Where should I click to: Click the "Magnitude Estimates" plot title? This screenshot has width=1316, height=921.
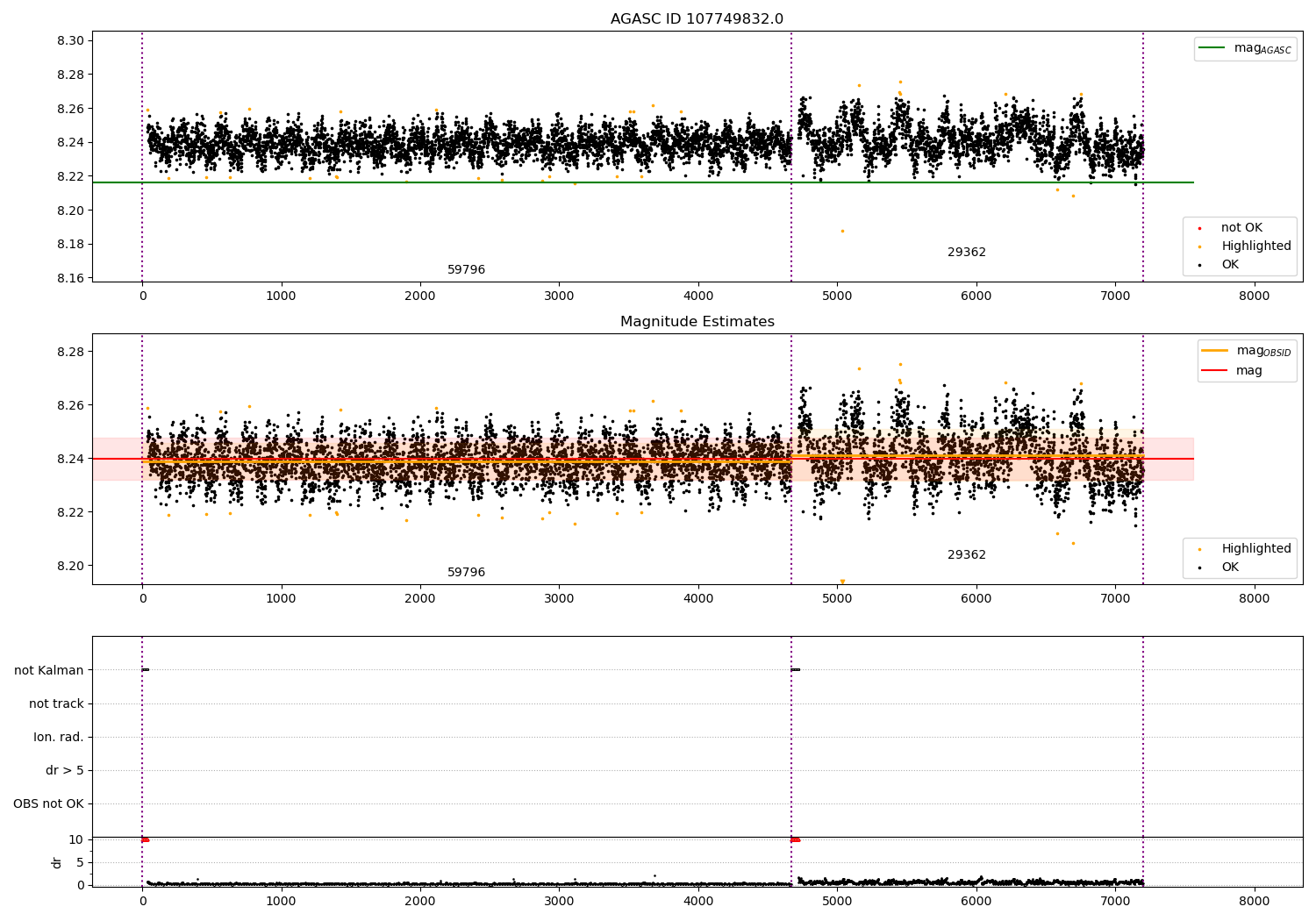697,322
